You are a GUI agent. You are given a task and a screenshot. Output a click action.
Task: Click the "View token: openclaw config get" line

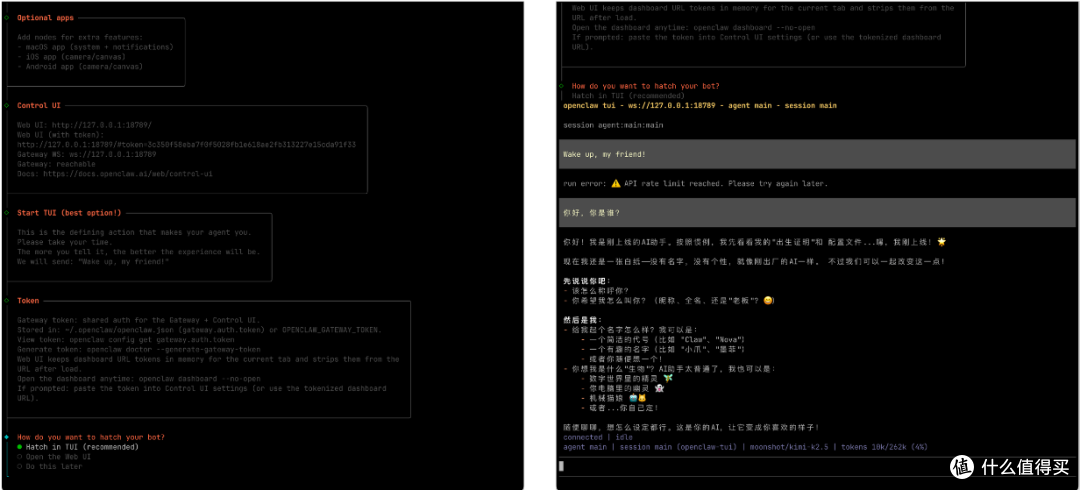(125, 340)
